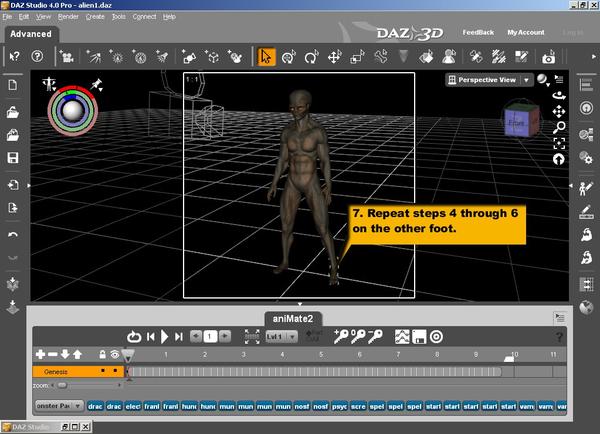Play the aniMate2 animation

165,337
